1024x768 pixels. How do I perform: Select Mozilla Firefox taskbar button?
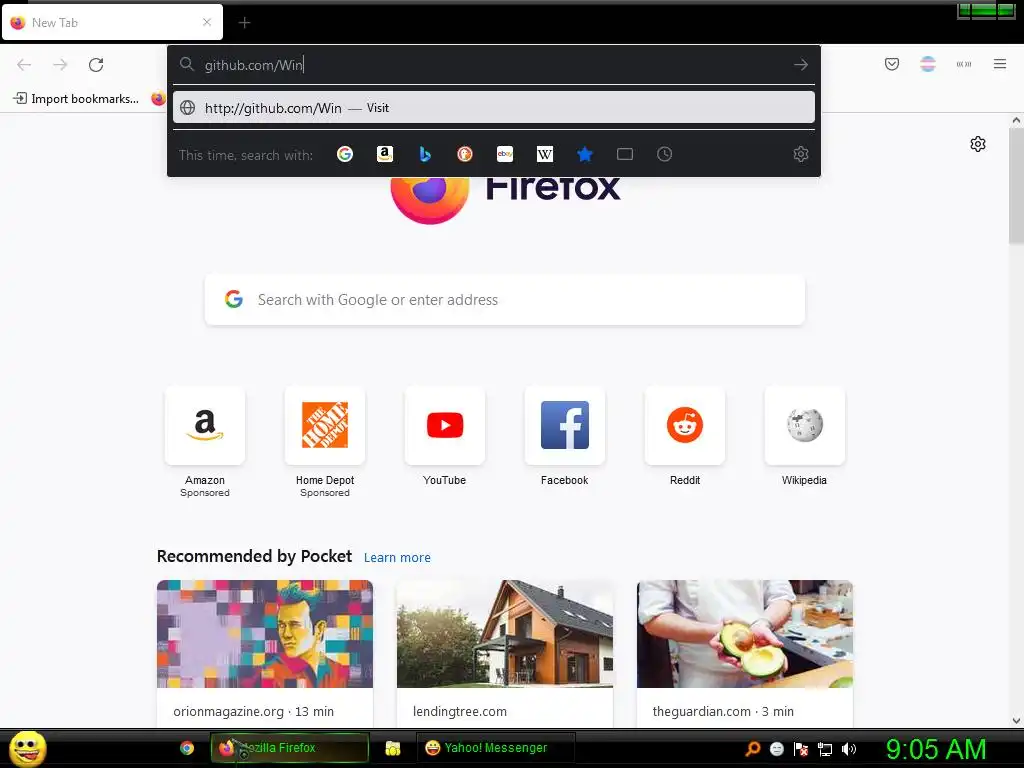tap(289, 748)
